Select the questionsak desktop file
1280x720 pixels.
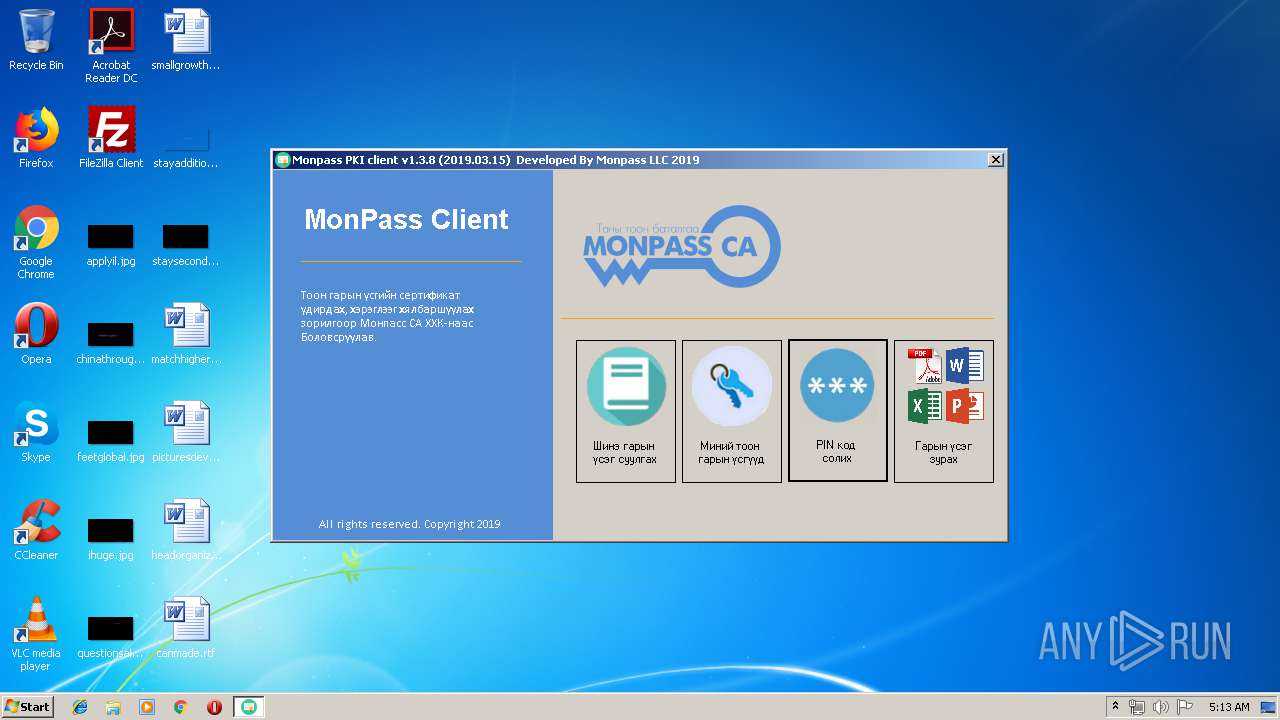click(111, 637)
